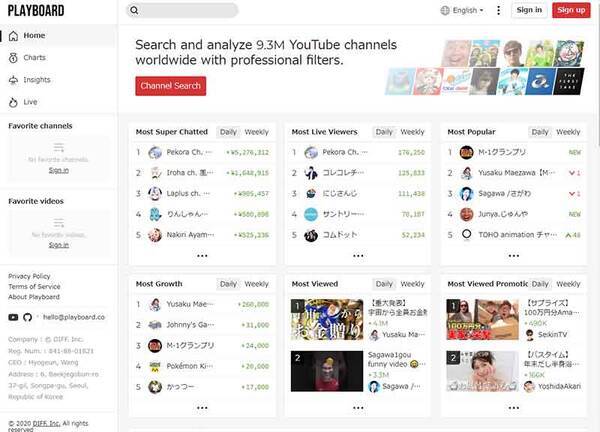Expand more in Most Growth card
This screenshot has height=432, width=600.
(x=202, y=408)
